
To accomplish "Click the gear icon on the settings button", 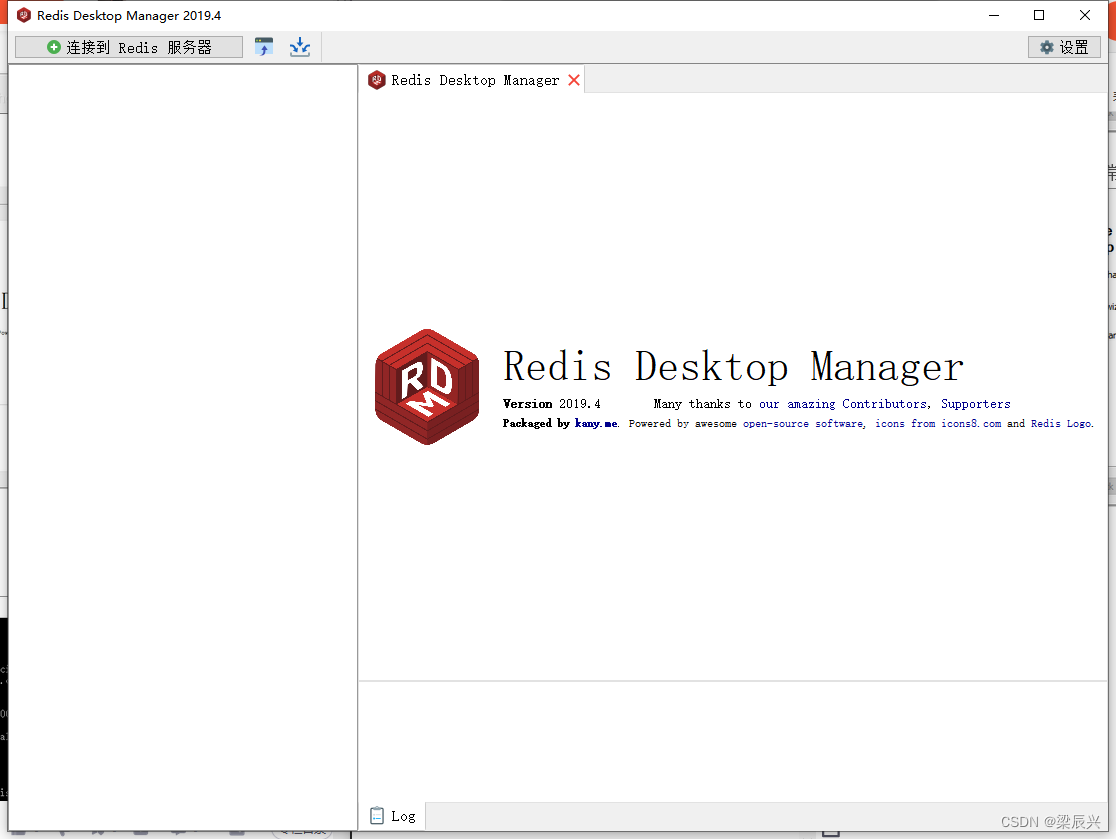I will [x=1046, y=47].
